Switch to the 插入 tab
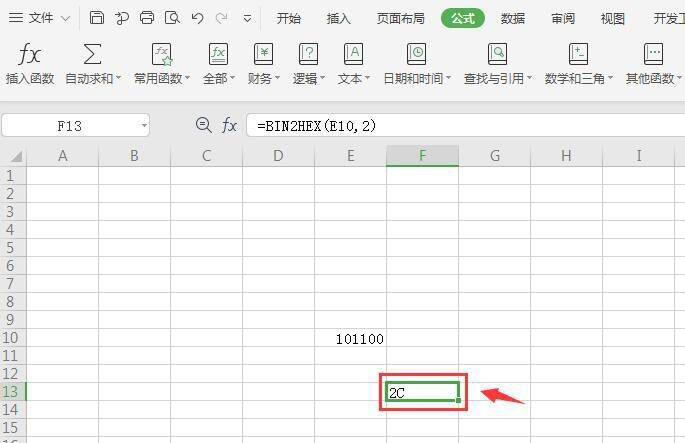Screen dimensions: 685x443 (x=339, y=18)
